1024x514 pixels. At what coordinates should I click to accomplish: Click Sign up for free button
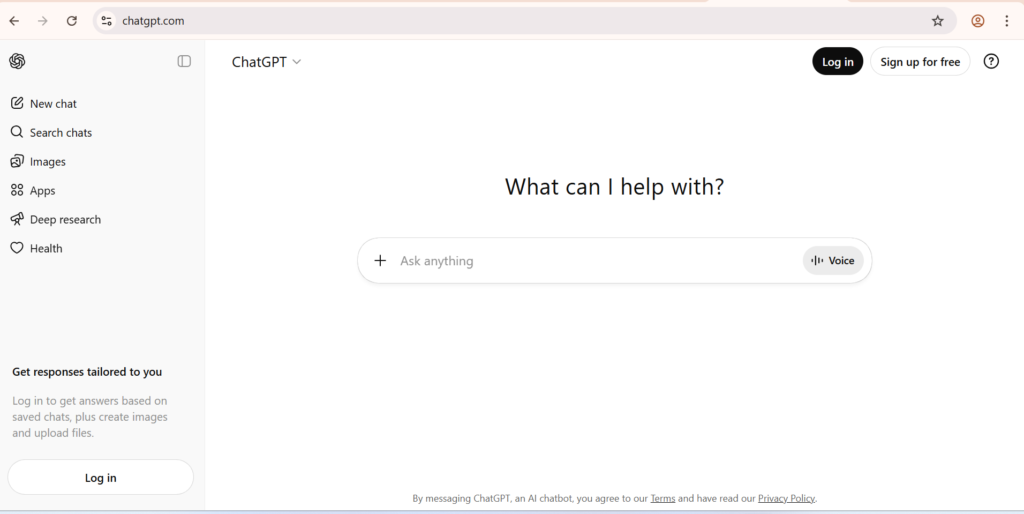coord(920,62)
